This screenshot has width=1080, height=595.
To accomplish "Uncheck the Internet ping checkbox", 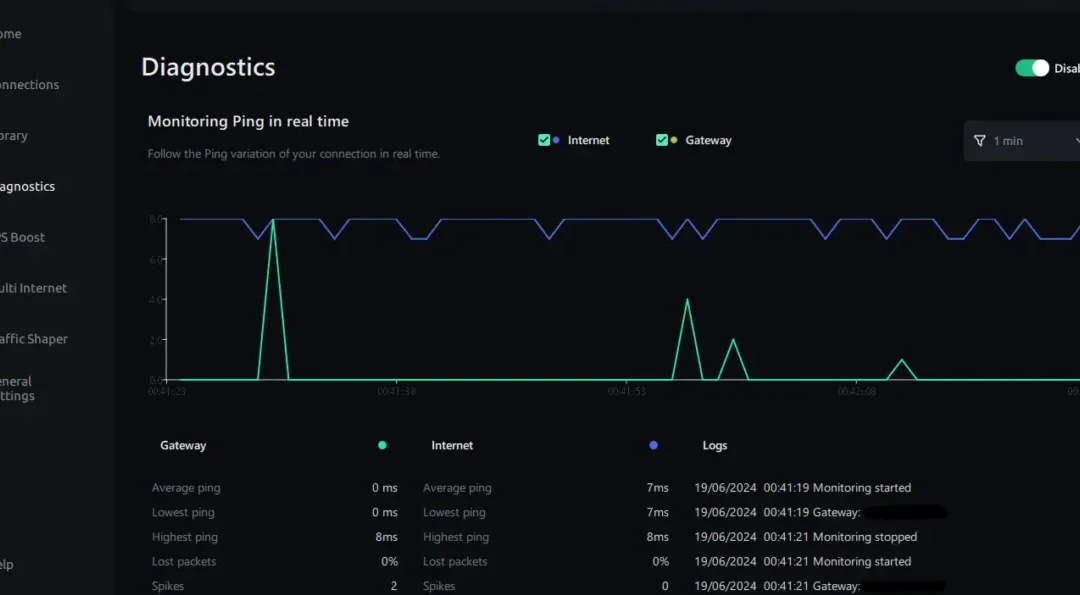I will tap(544, 140).
